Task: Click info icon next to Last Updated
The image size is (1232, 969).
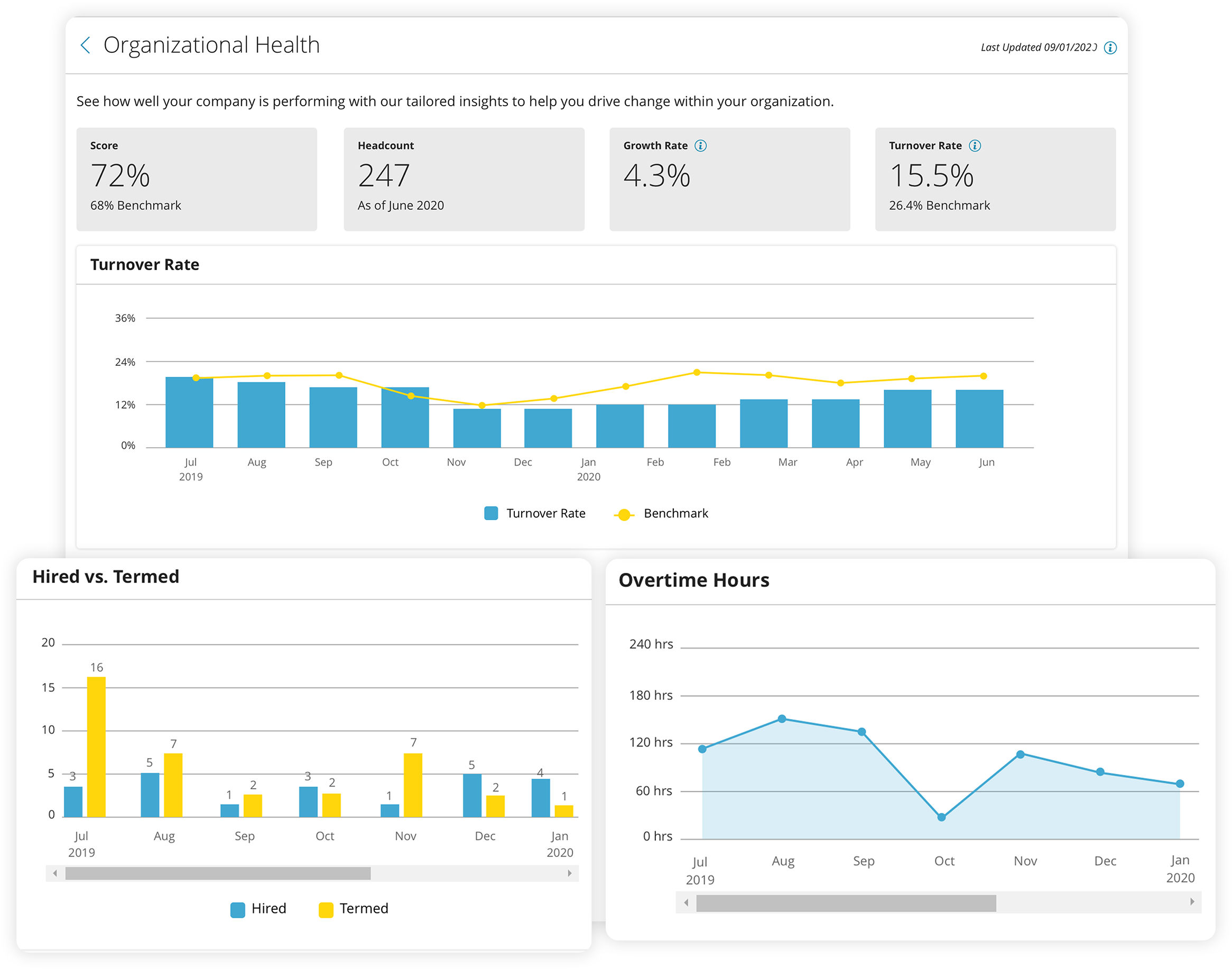Action: (1110, 48)
